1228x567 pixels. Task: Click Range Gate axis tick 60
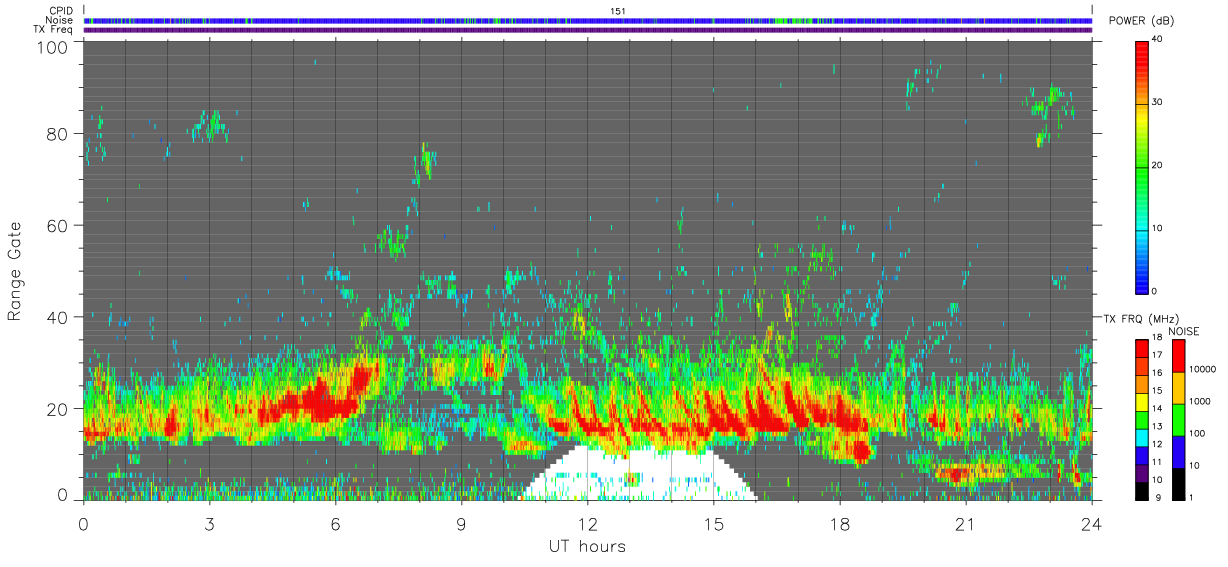pyautogui.click(x=56, y=225)
